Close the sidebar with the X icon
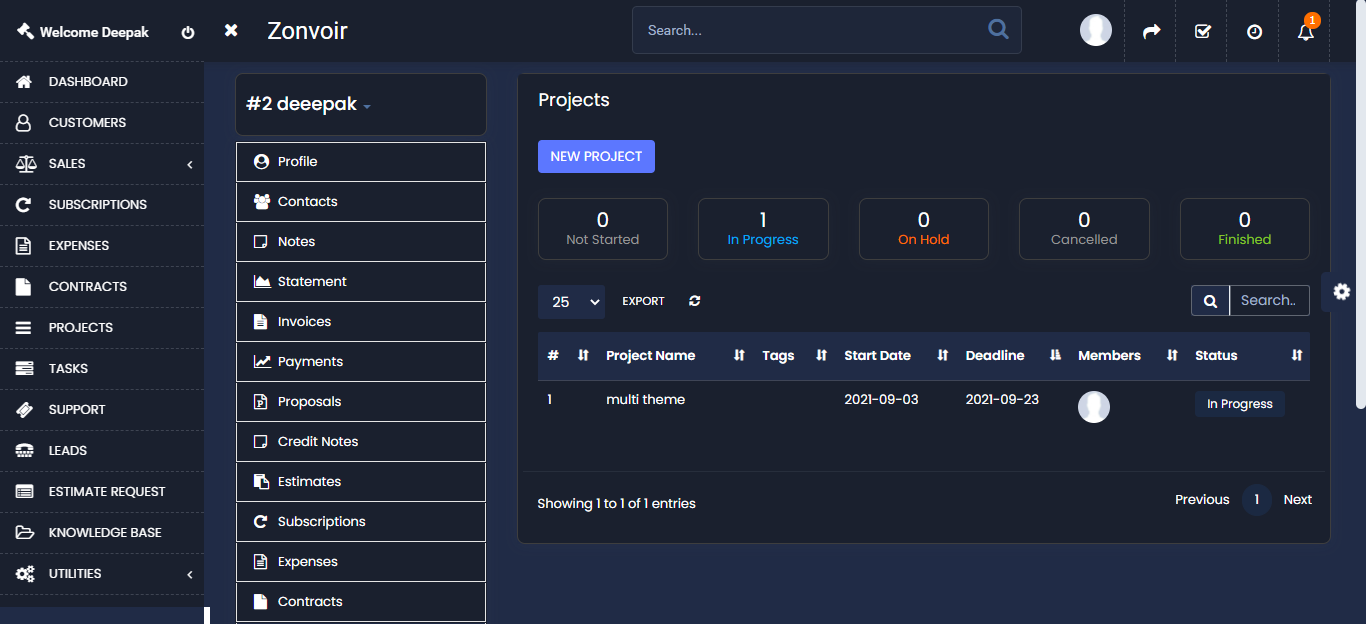This screenshot has height=624, width=1366. coord(231,31)
